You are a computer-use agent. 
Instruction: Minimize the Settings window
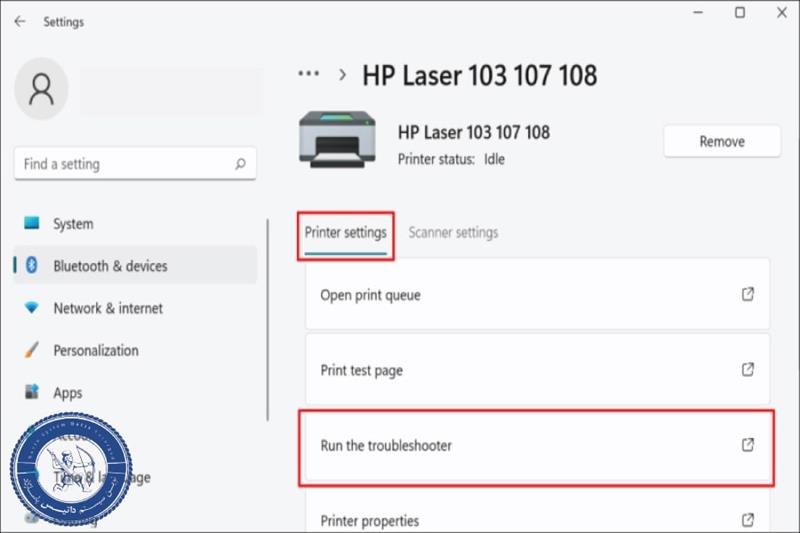coord(698,13)
